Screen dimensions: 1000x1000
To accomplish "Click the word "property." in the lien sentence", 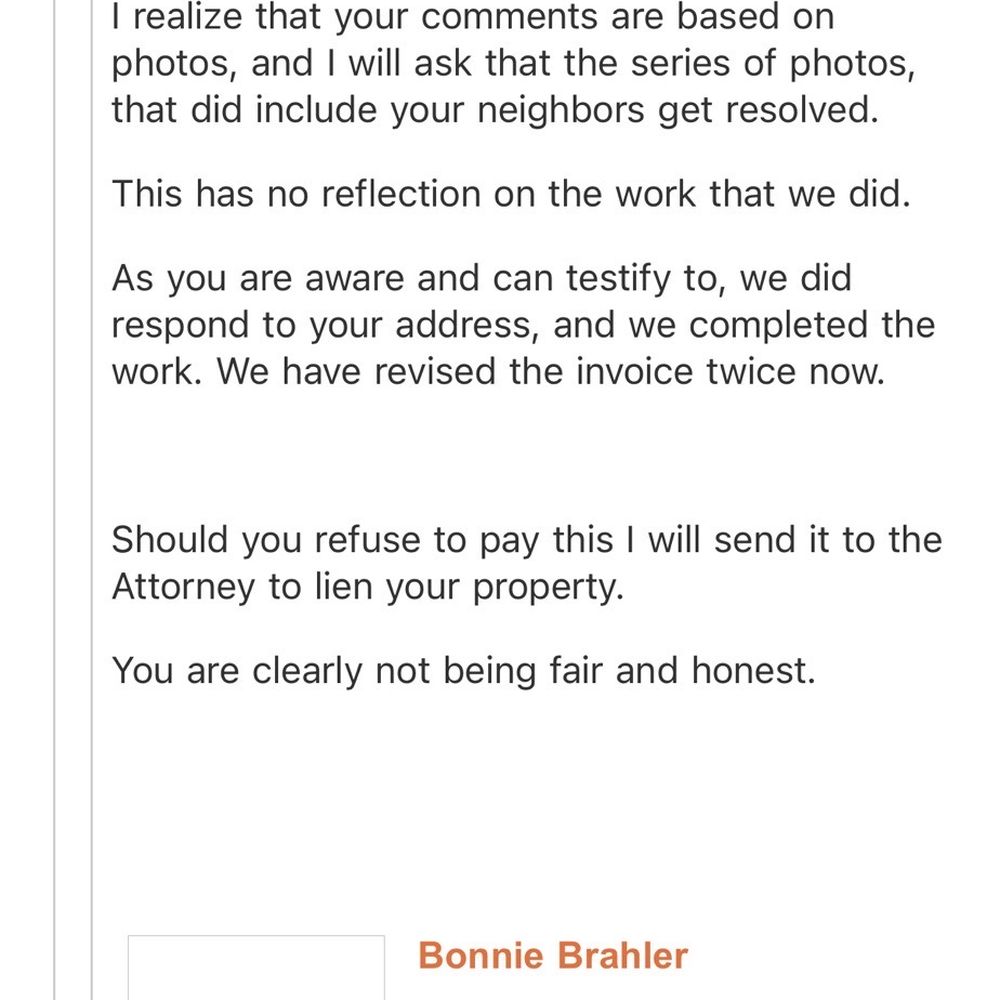I will pos(548,587).
